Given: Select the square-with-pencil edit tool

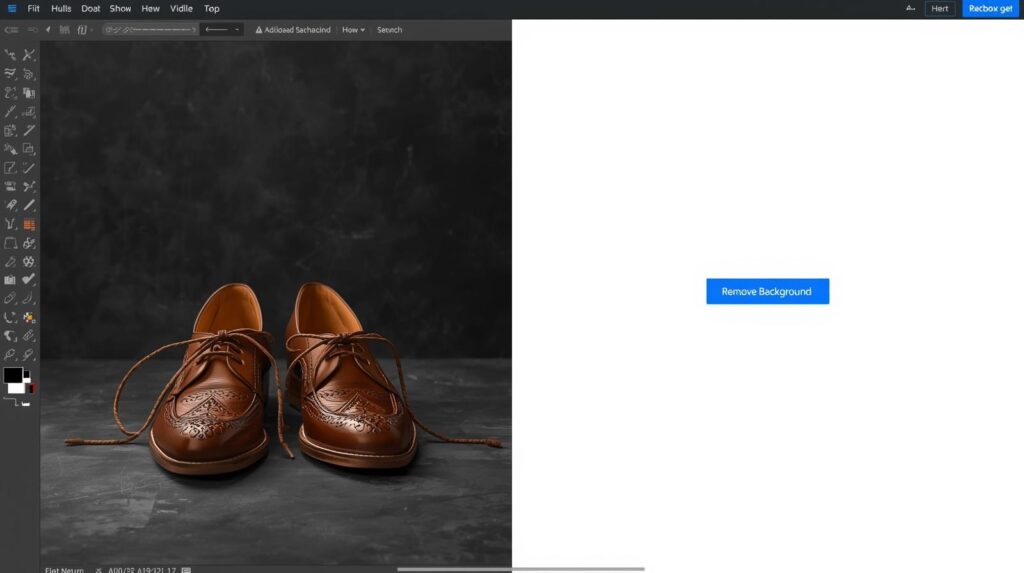Looking at the screenshot, I should pyautogui.click(x=10, y=168).
